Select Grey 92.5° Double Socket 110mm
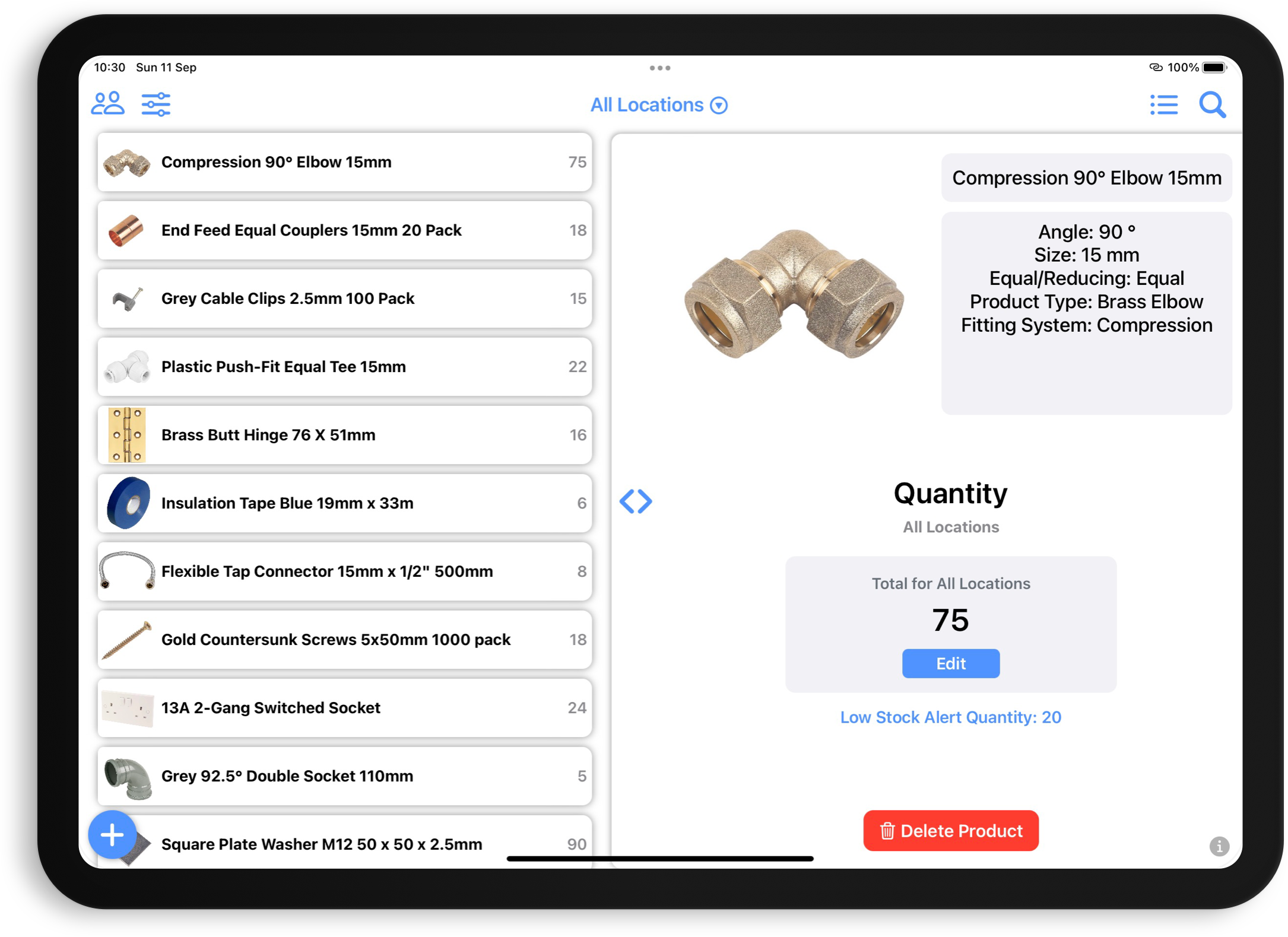Viewport: 1288px width, 937px height. (x=344, y=776)
